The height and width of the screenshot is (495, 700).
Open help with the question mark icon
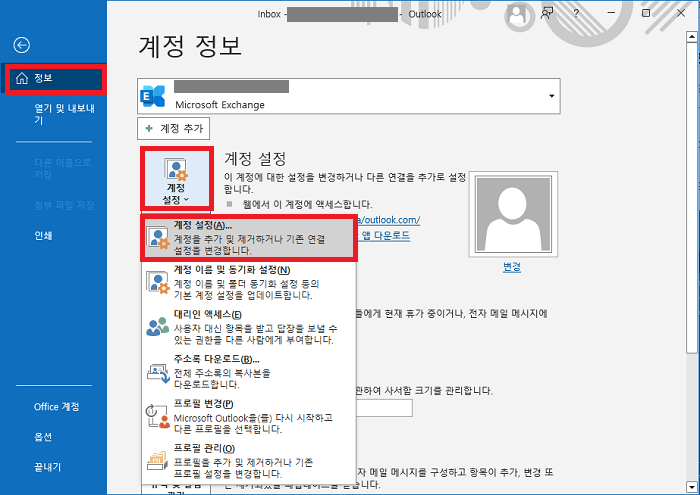(x=576, y=13)
